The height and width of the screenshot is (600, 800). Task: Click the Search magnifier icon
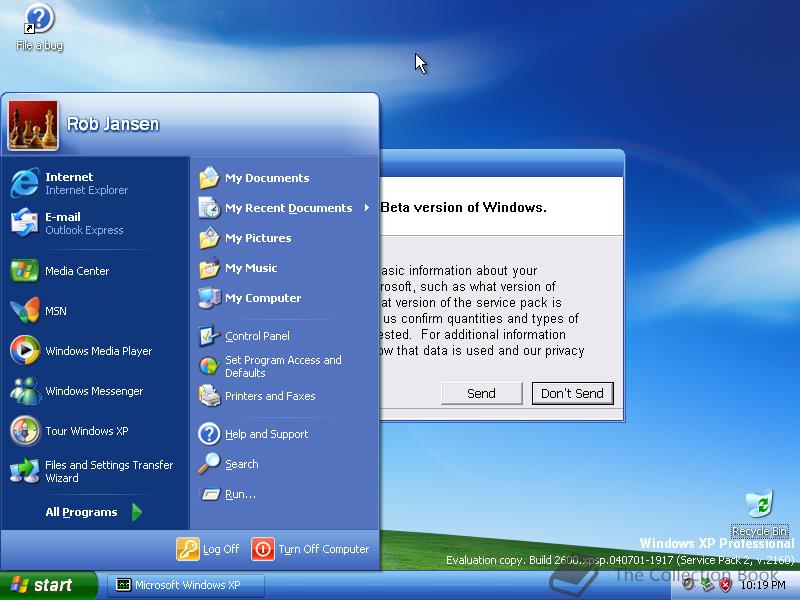tap(209, 464)
